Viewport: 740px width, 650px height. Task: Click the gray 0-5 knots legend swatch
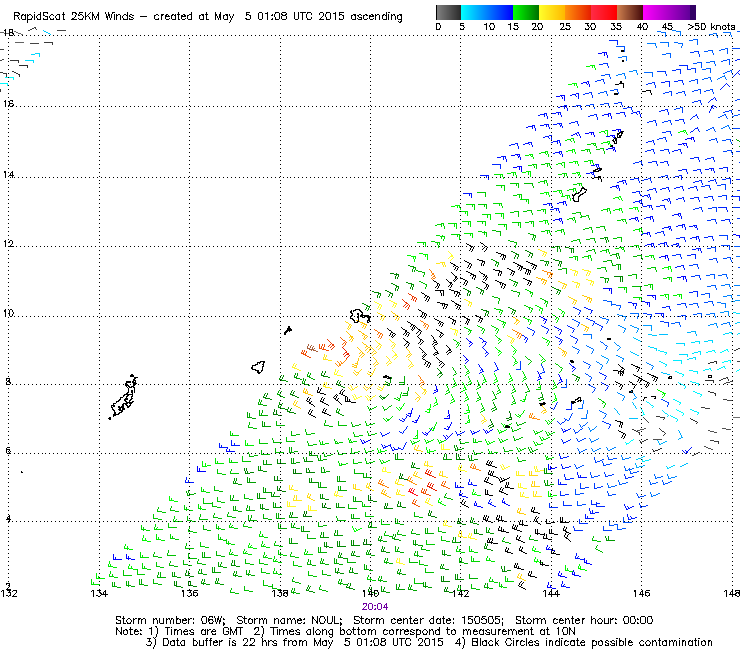(x=448, y=12)
